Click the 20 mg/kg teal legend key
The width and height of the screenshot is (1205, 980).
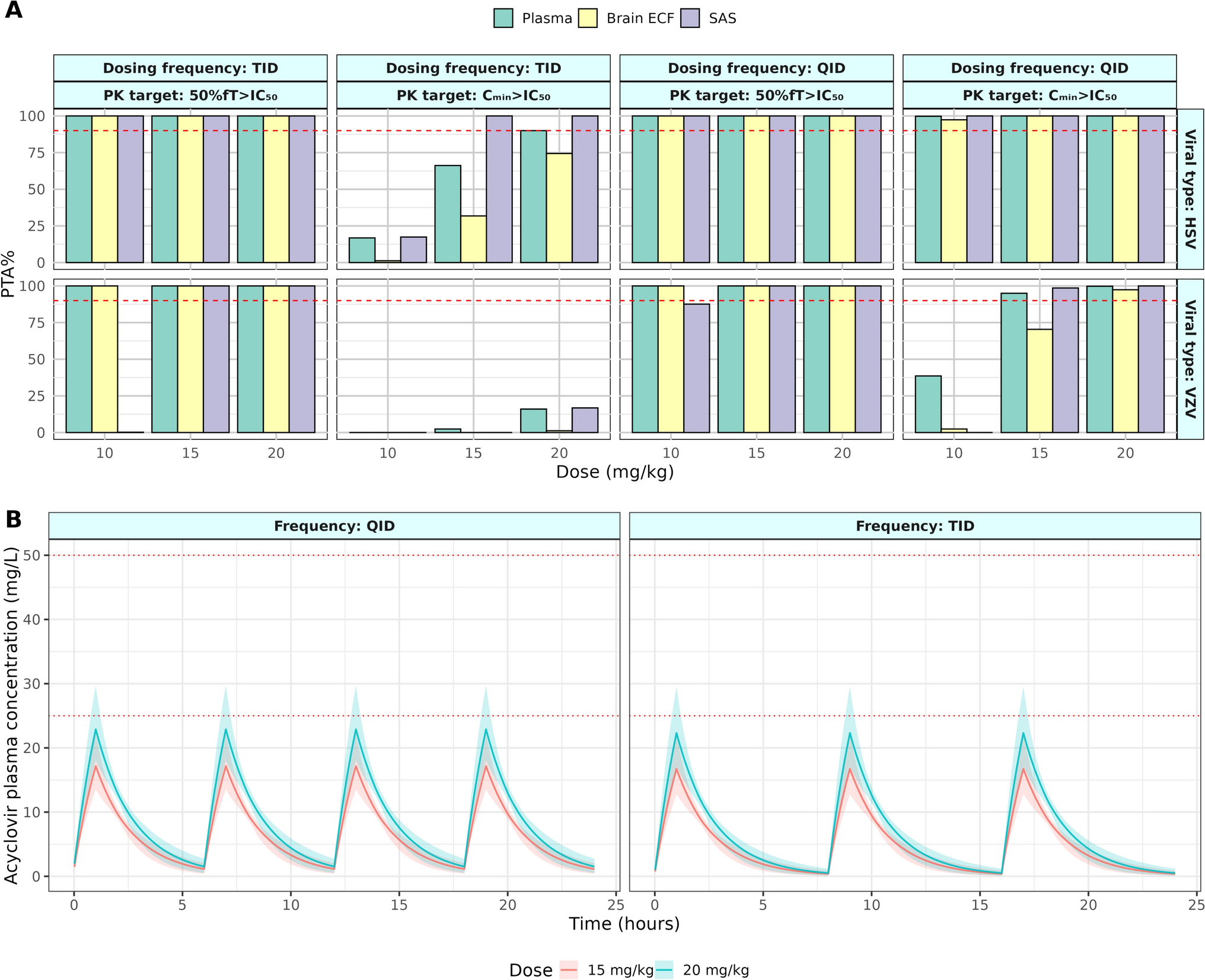coord(664,970)
